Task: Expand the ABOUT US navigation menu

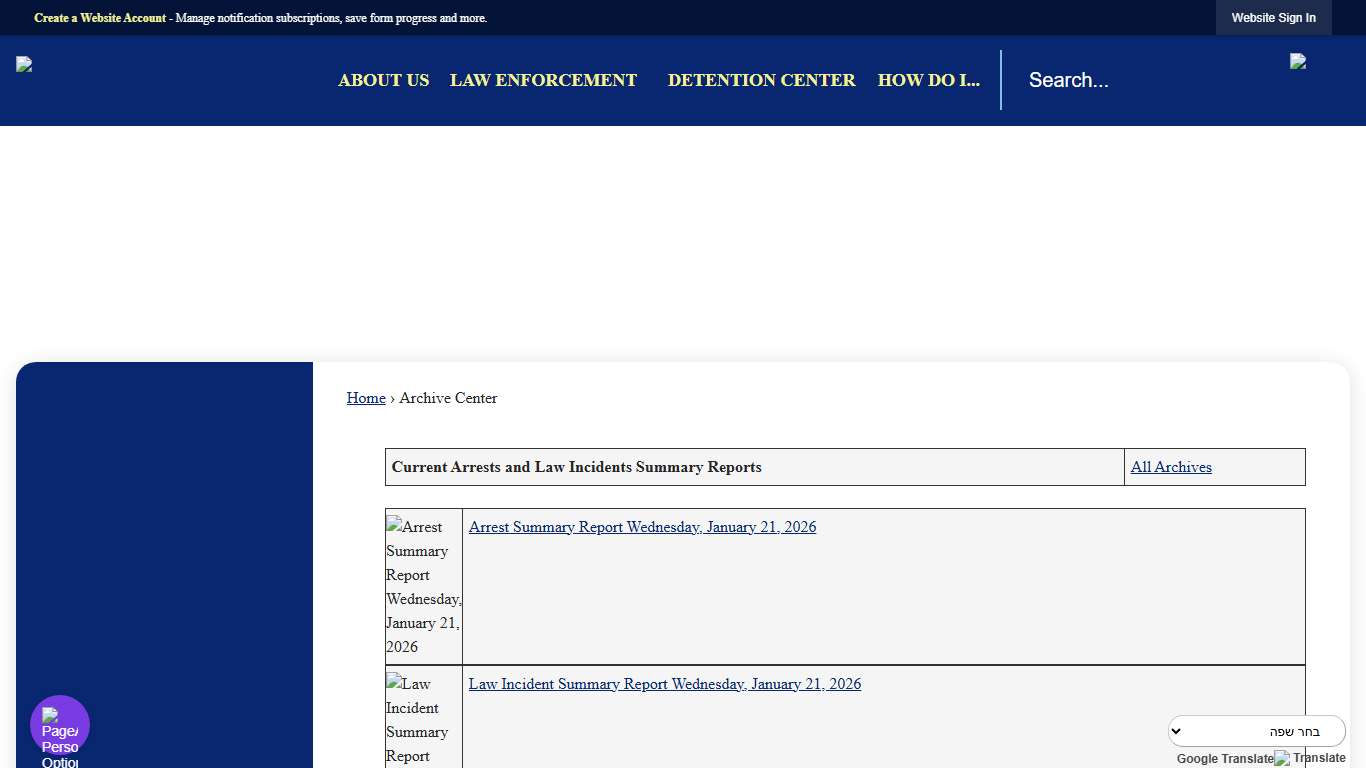Action: click(x=383, y=80)
